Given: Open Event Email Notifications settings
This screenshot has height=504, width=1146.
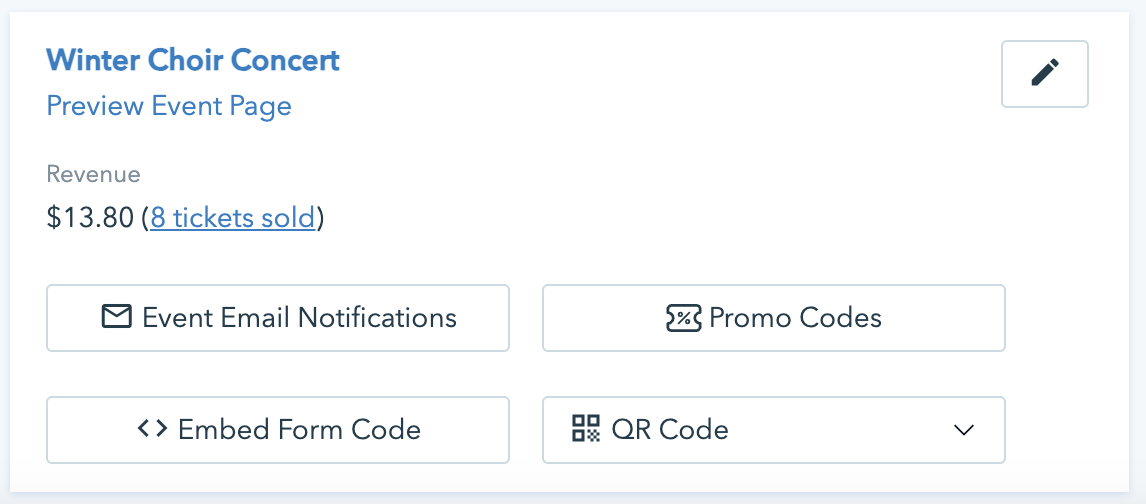Looking at the screenshot, I should pos(278,318).
